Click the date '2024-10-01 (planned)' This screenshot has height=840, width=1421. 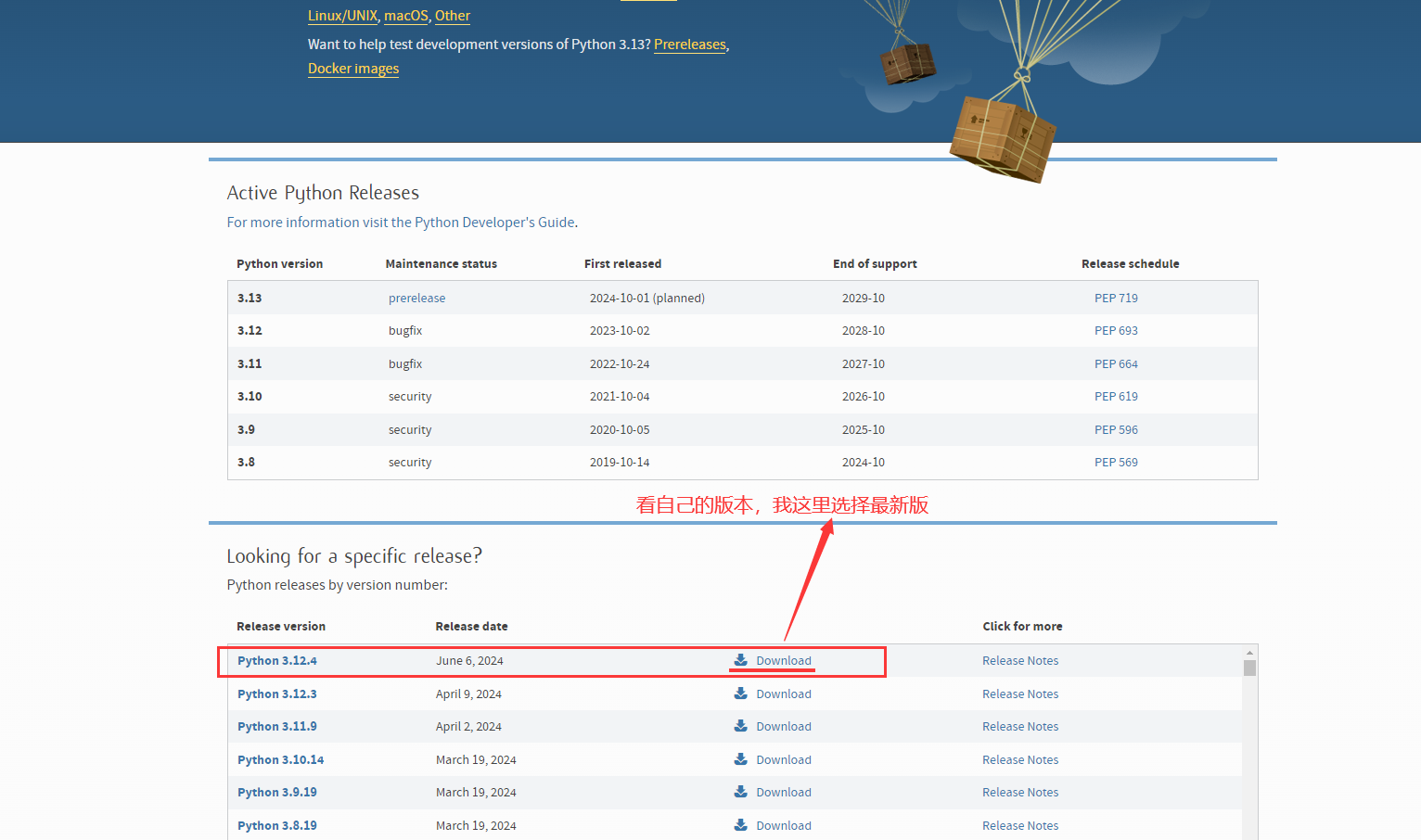pyautogui.click(x=647, y=298)
